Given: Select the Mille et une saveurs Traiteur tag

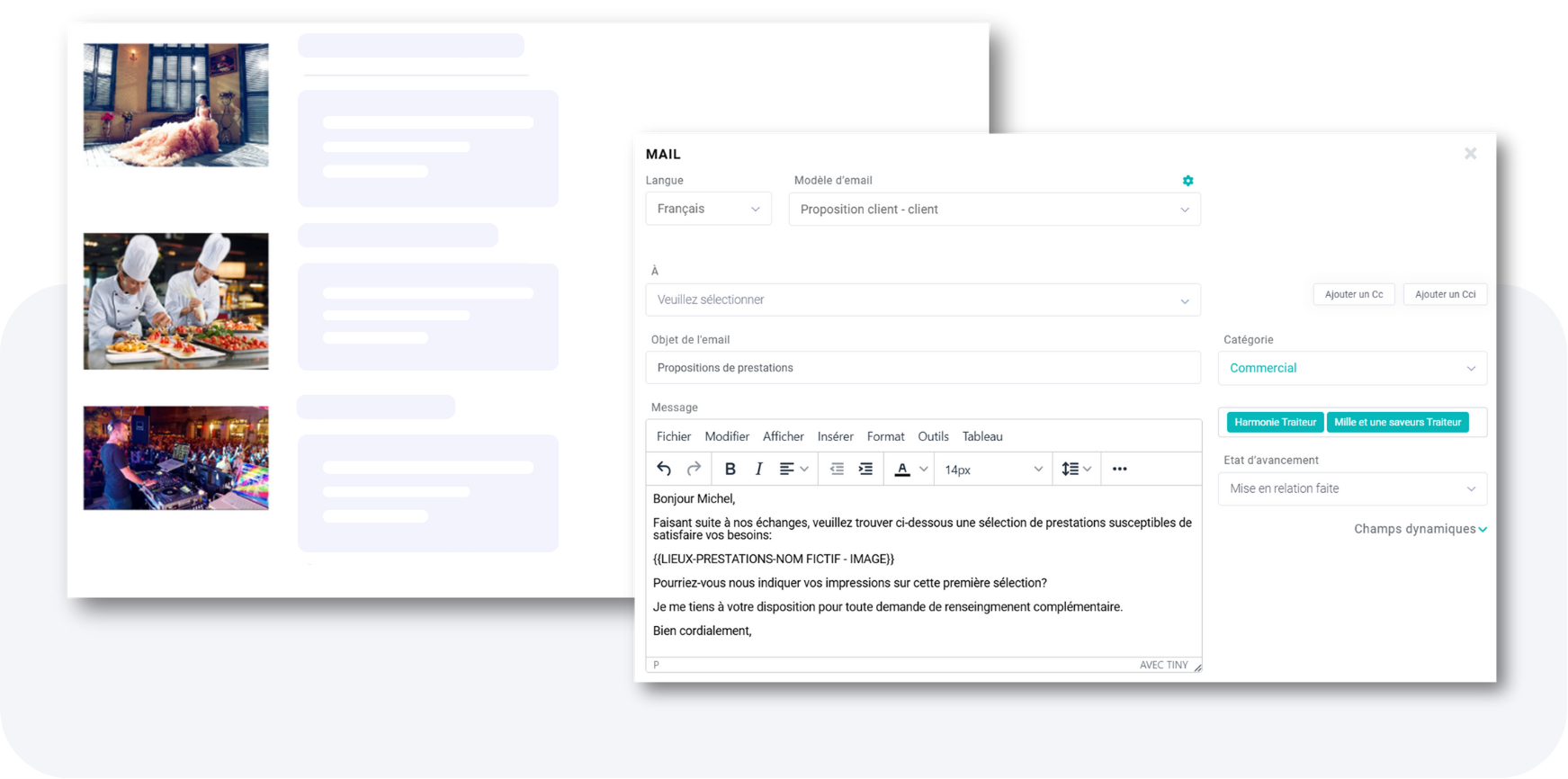Looking at the screenshot, I should 1397,422.
